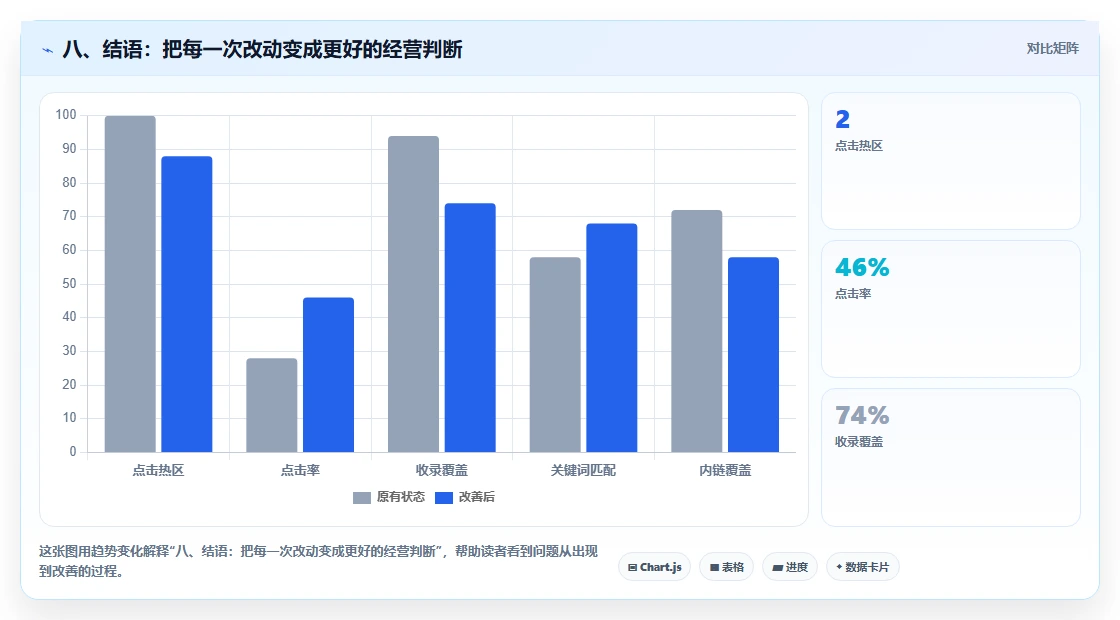Image resolution: width=1120 pixels, height=620 pixels.
Task: Click the 74% value in data card
Action: 862,415
